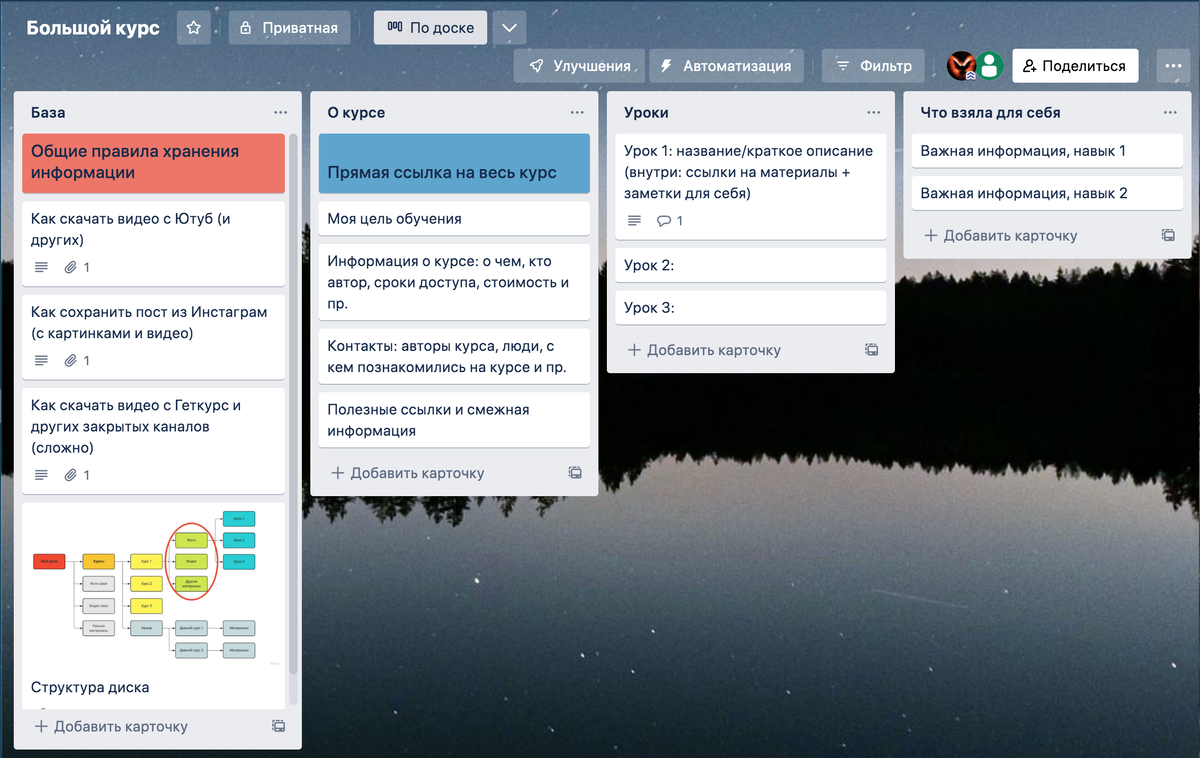Open Что взяла для себя list menu
1200x758 pixels.
pyautogui.click(x=1171, y=113)
